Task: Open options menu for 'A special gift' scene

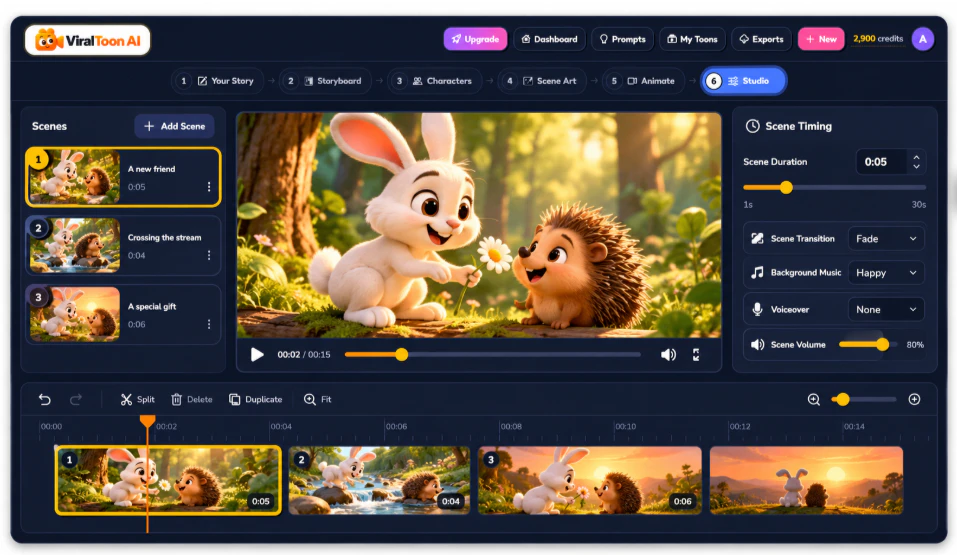Action: [x=209, y=324]
